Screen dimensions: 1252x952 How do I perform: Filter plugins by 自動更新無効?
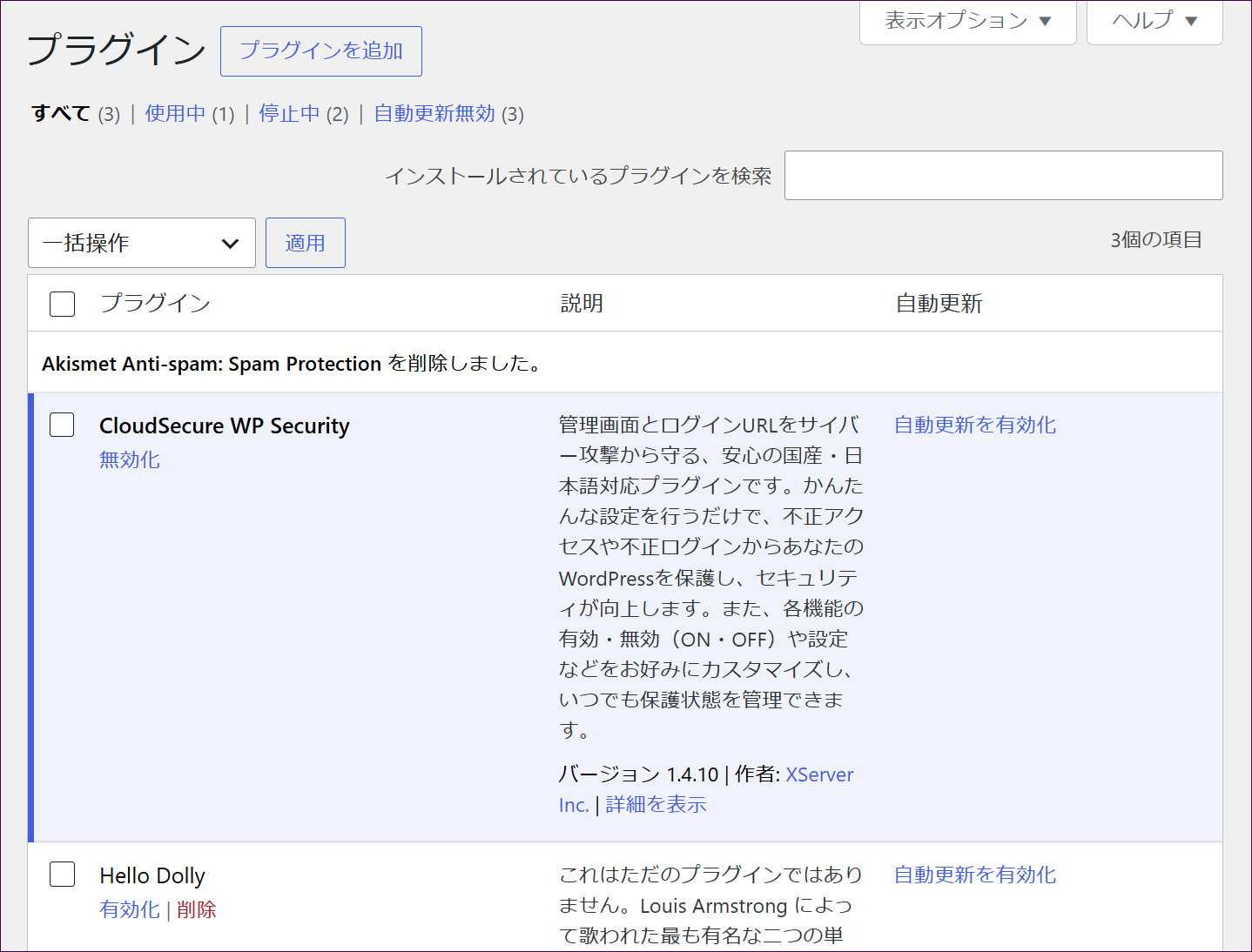434,114
